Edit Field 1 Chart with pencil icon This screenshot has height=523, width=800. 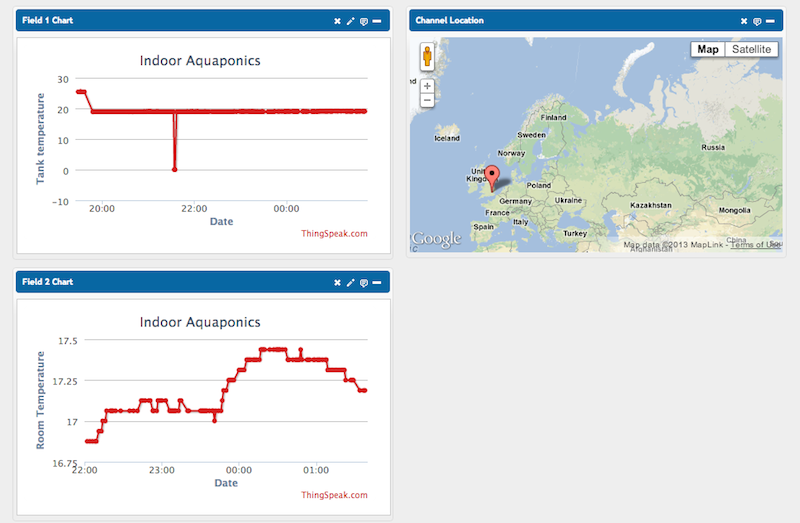350,20
